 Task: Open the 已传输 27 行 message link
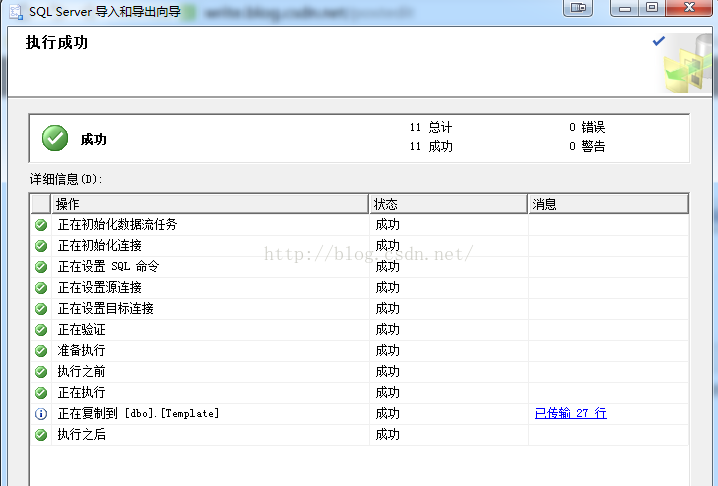571,413
